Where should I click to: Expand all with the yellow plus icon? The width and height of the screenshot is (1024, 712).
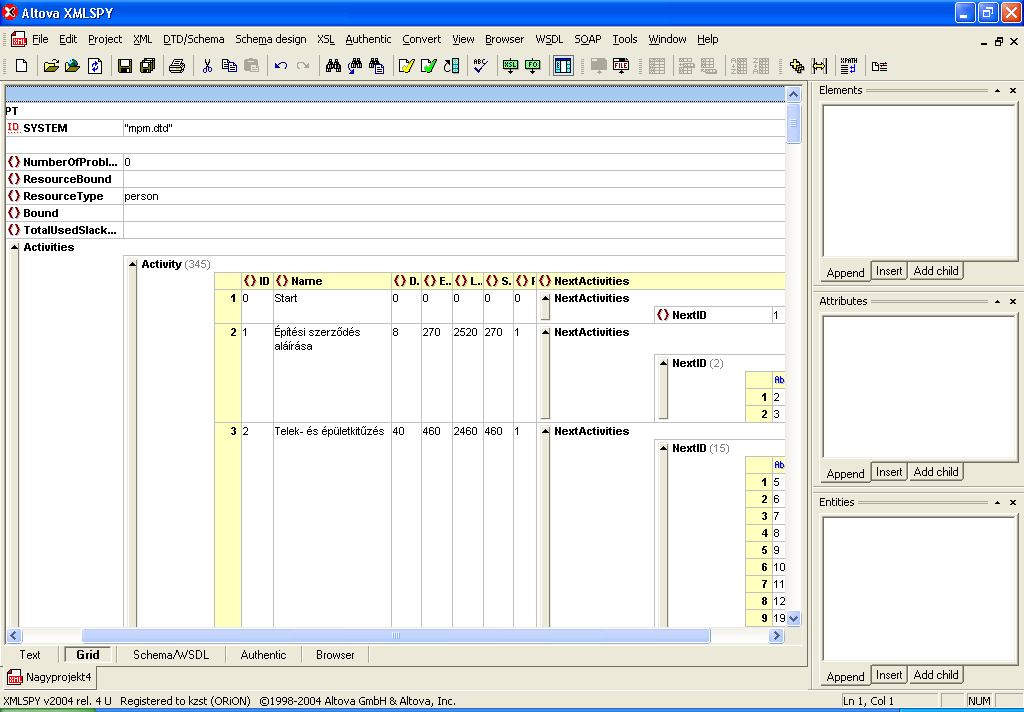click(797, 66)
